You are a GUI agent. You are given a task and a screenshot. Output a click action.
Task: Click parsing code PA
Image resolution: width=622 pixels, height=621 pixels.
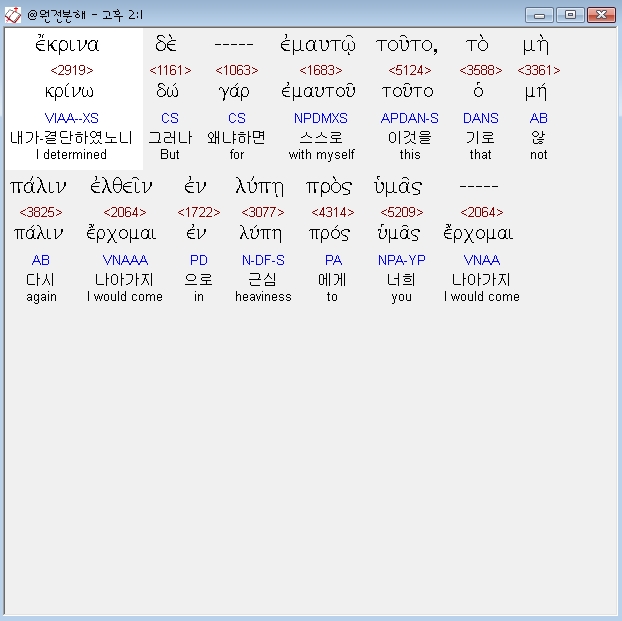(333, 260)
